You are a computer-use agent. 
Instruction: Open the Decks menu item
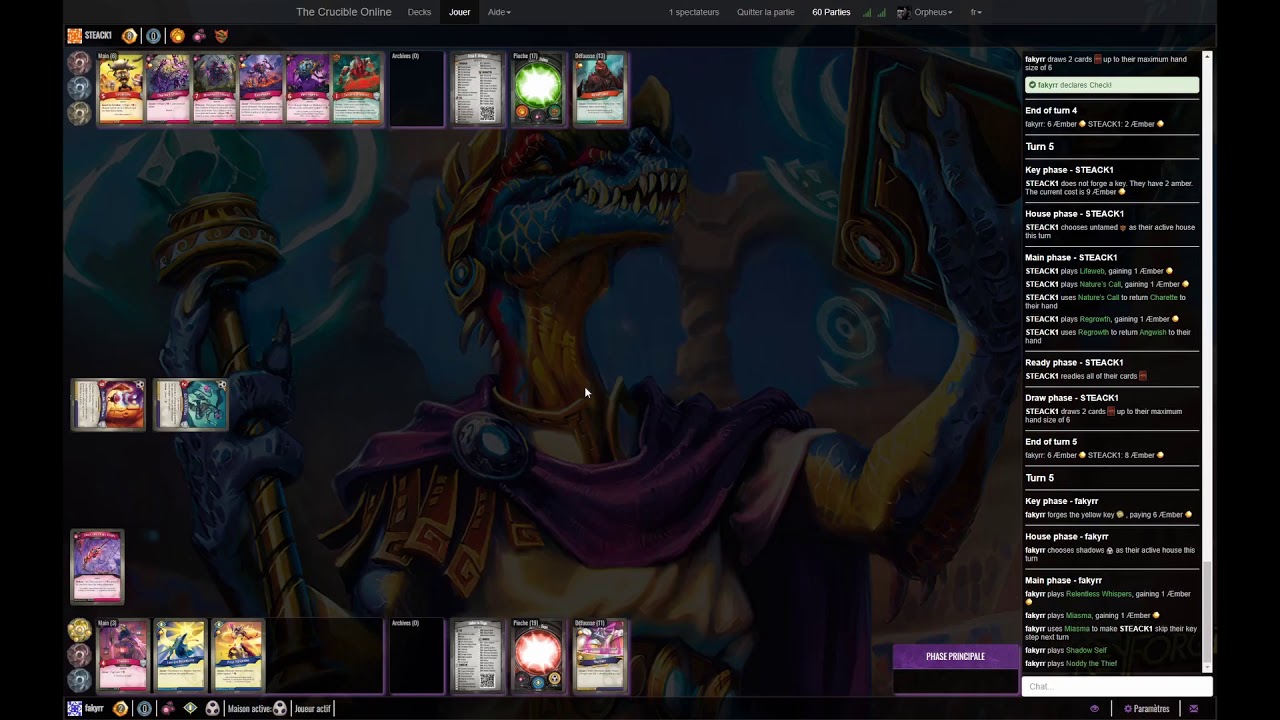point(420,12)
